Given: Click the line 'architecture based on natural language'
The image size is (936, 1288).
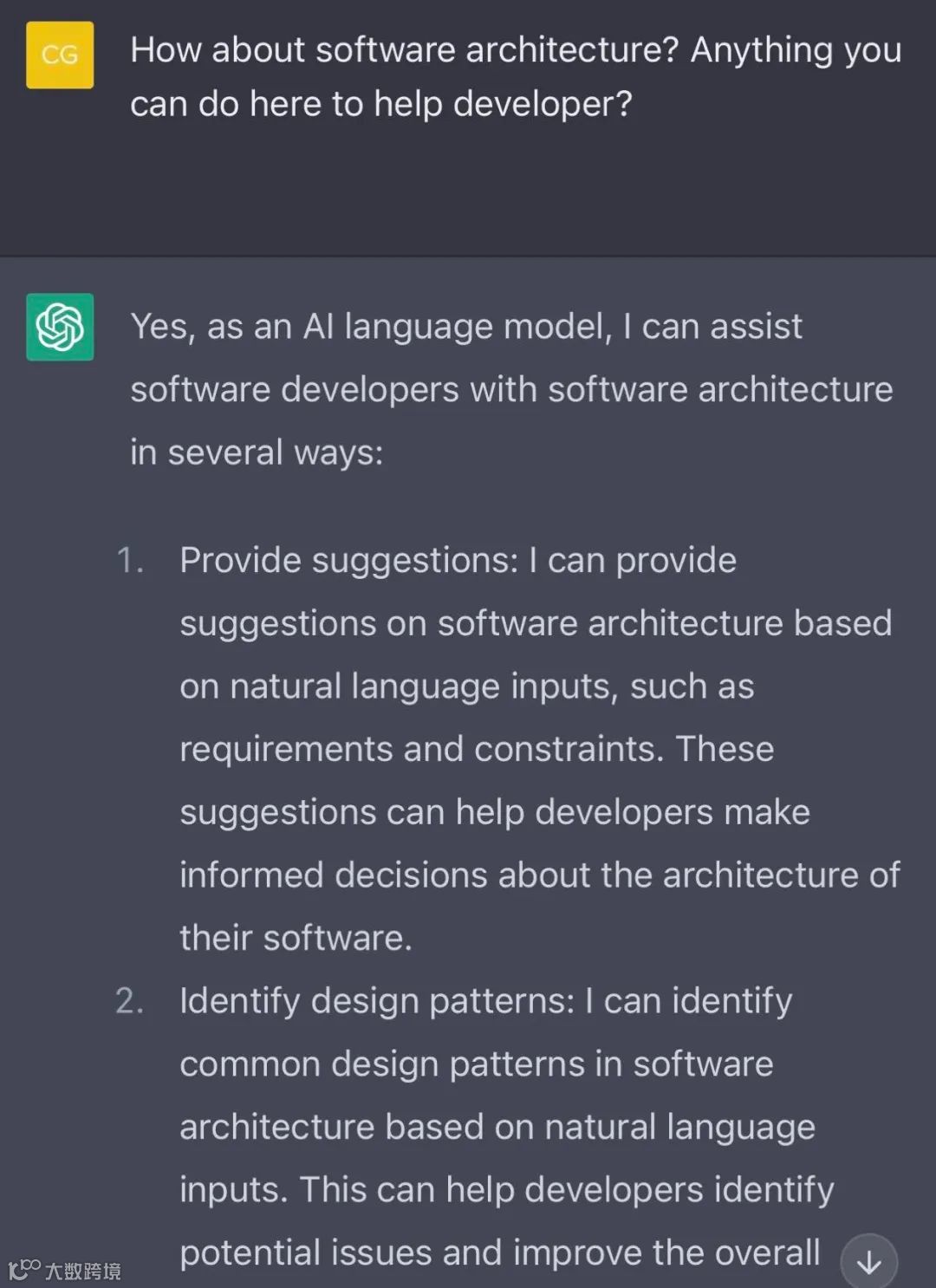Looking at the screenshot, I should point(497,1127).
